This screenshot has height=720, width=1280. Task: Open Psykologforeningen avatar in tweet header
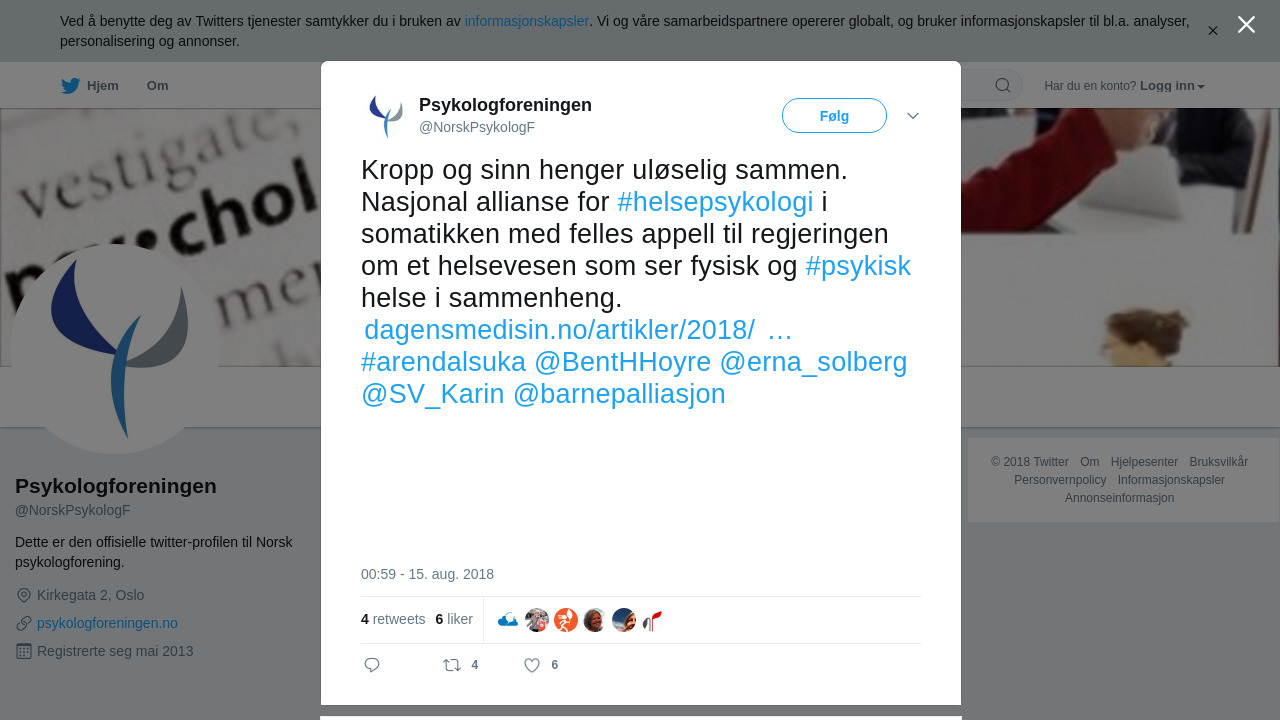click(385, 116)
